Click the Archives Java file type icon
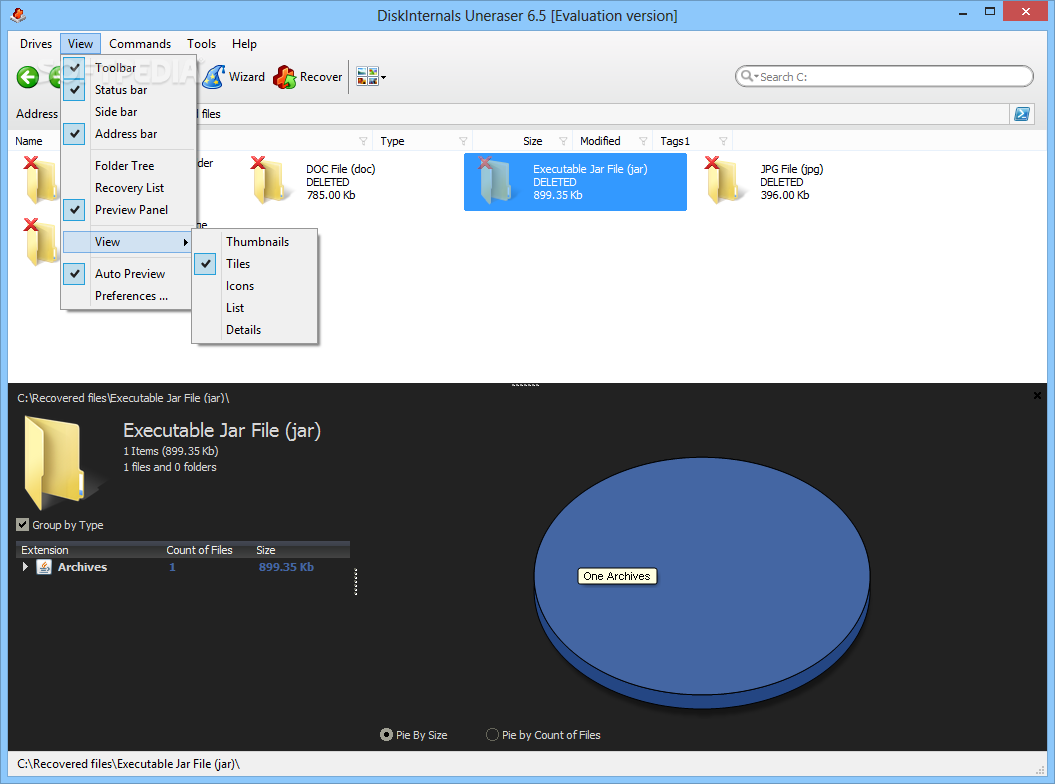This screenshot has height=784, width=1055. pos(44,567)
